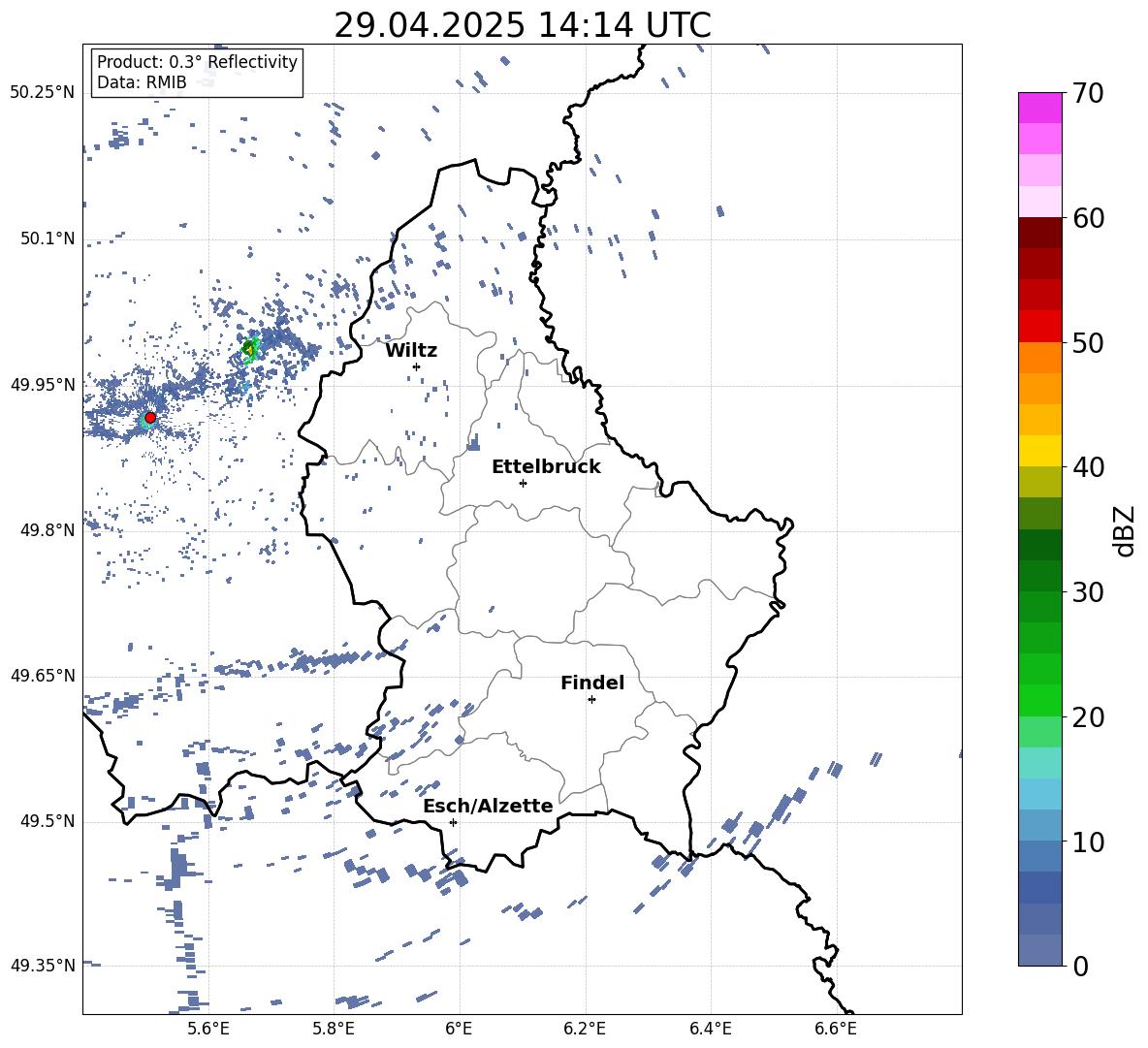Image resolution: width=1148 pixels, height=1048 pixels.
Task: Click the 6.4°E longitude label
Action: click(x=710, y=1029)
